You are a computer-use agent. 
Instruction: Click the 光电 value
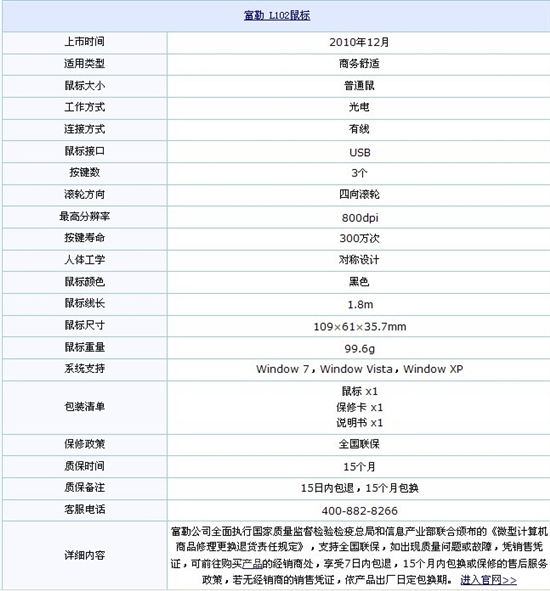(x=359, y=107)
